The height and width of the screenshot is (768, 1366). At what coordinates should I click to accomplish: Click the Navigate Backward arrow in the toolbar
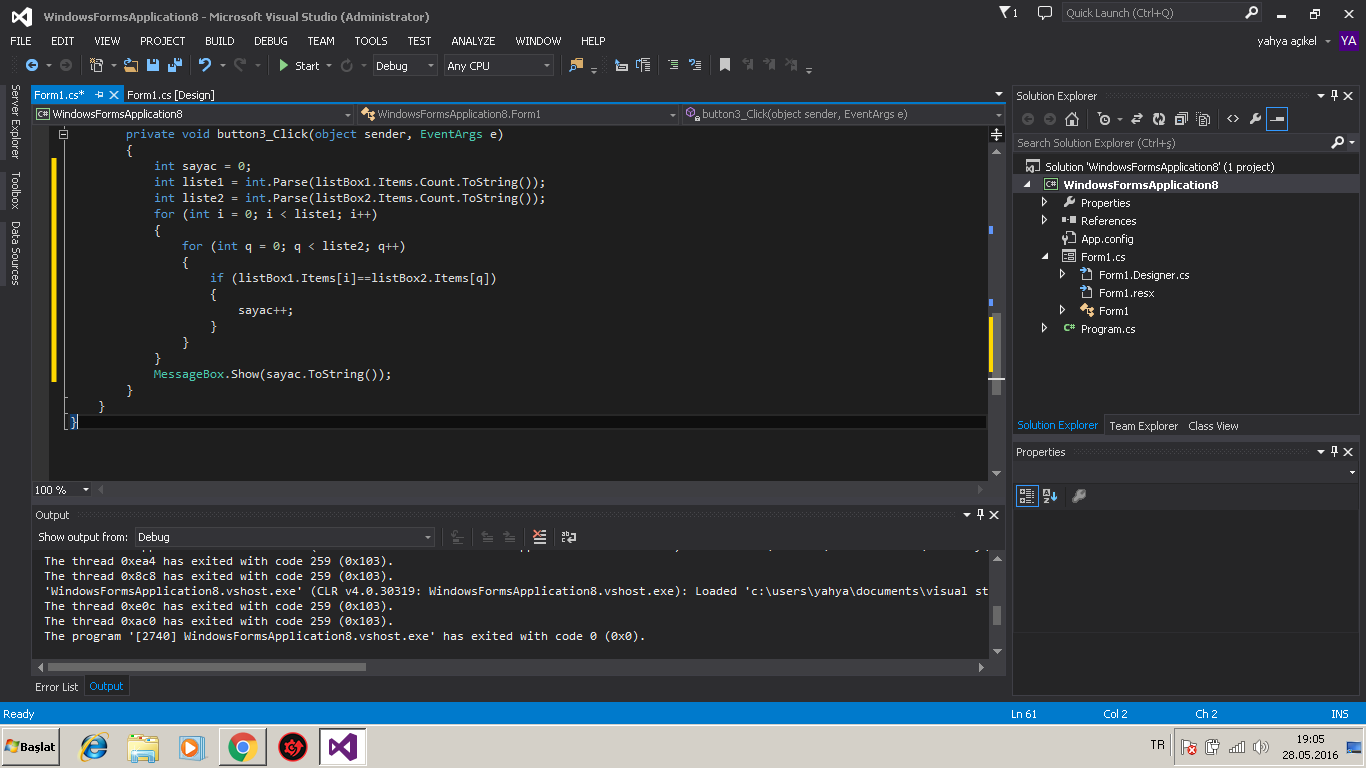coord(31,65)
